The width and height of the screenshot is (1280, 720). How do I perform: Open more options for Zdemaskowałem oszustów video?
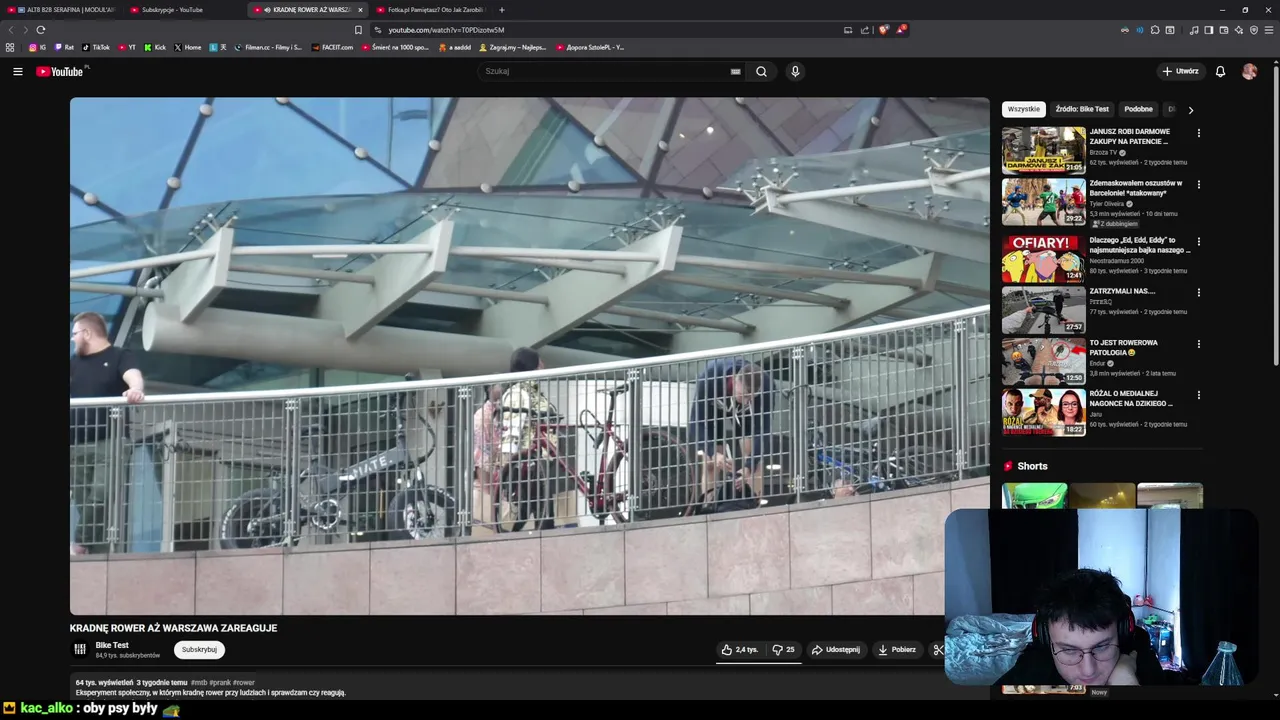[1198, 184]
